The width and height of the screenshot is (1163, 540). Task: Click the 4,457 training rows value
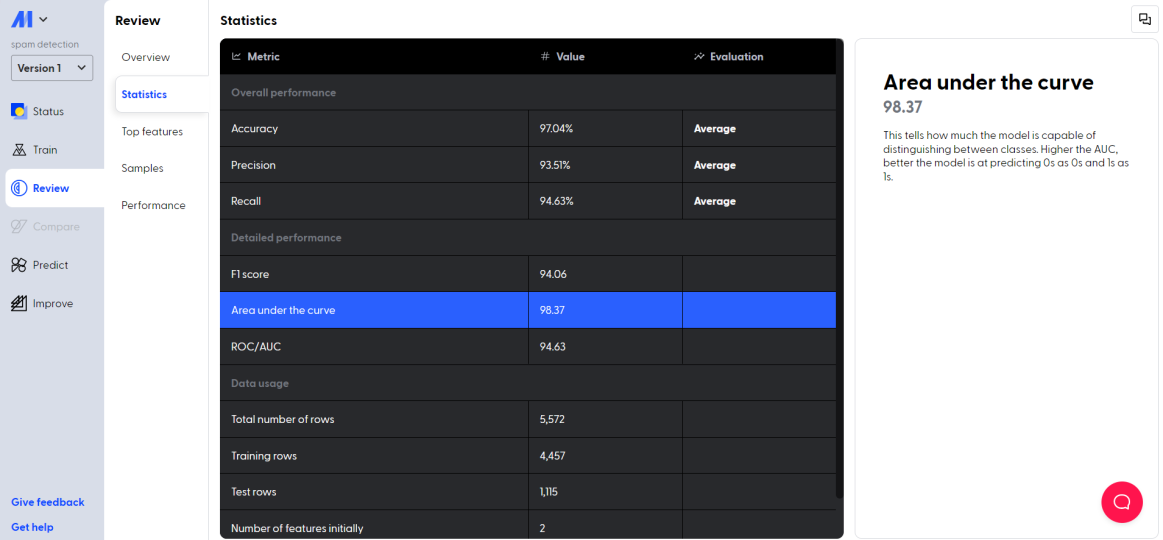click(x=553, y=455)
